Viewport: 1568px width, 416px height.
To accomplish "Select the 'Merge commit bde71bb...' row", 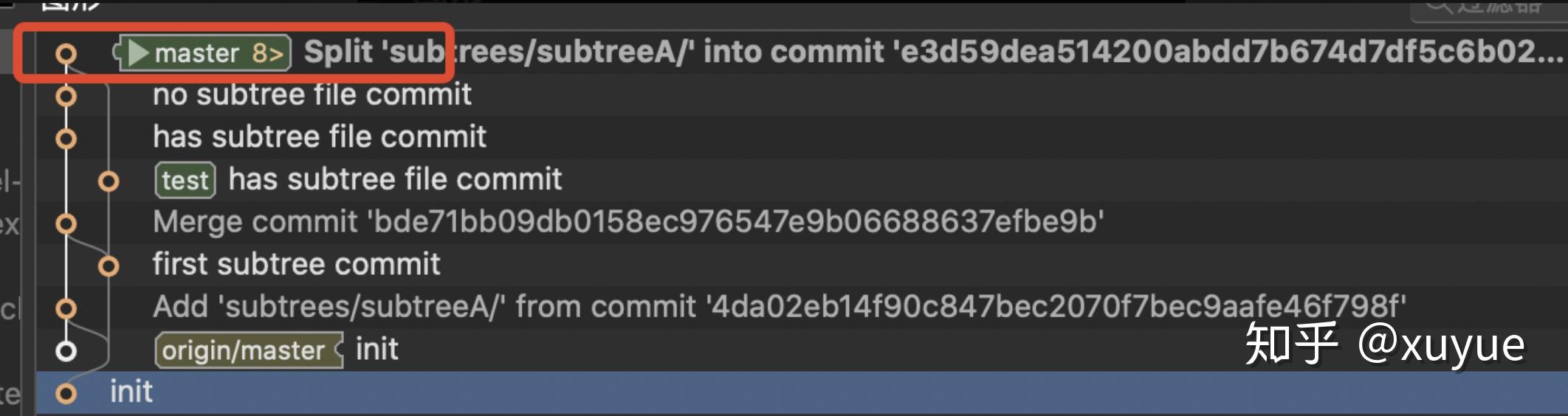I will coord(627,222).
